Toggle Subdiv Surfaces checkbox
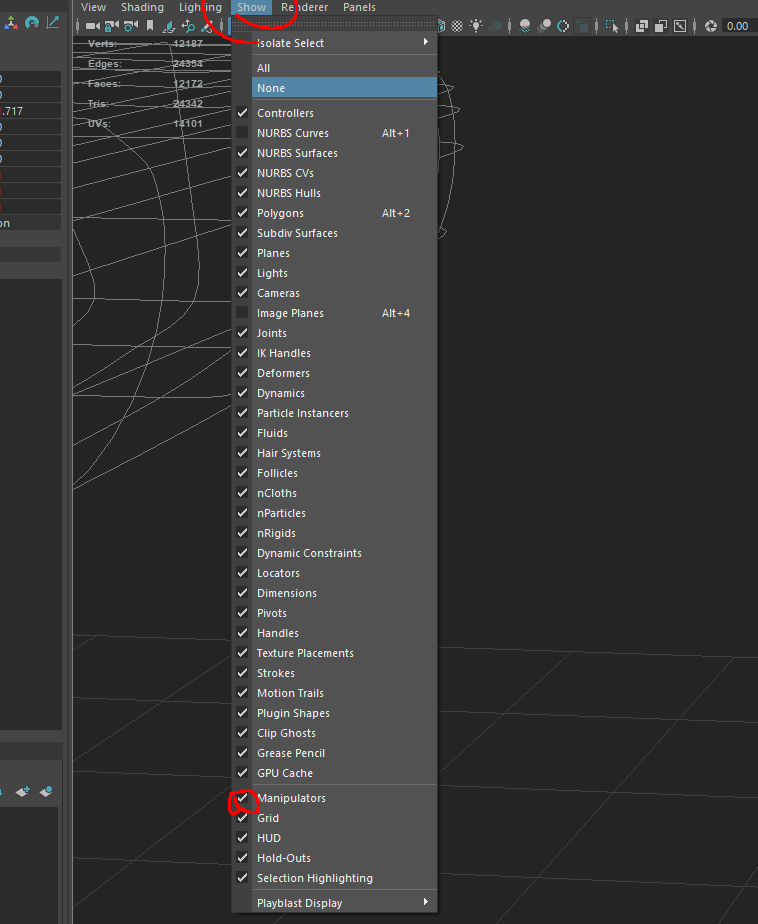The image size is (758, 924). [242, 233]
